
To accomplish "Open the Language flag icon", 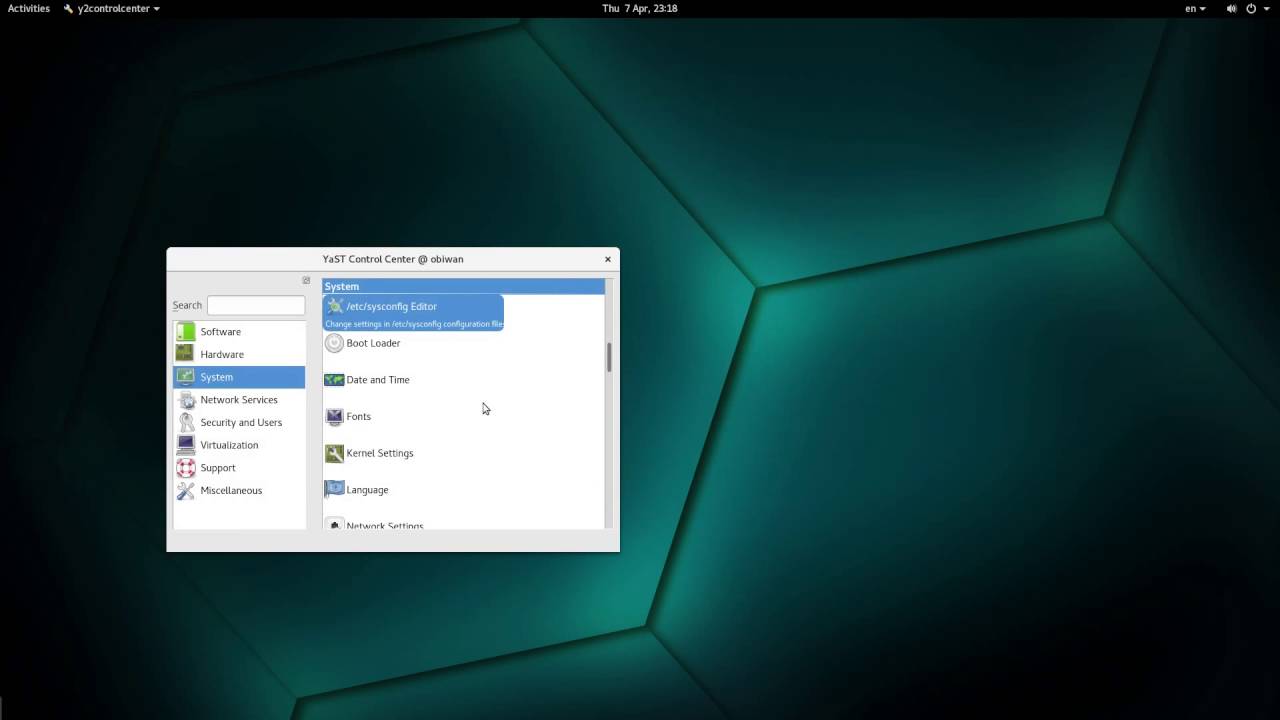I will click(x=334, y=490).
